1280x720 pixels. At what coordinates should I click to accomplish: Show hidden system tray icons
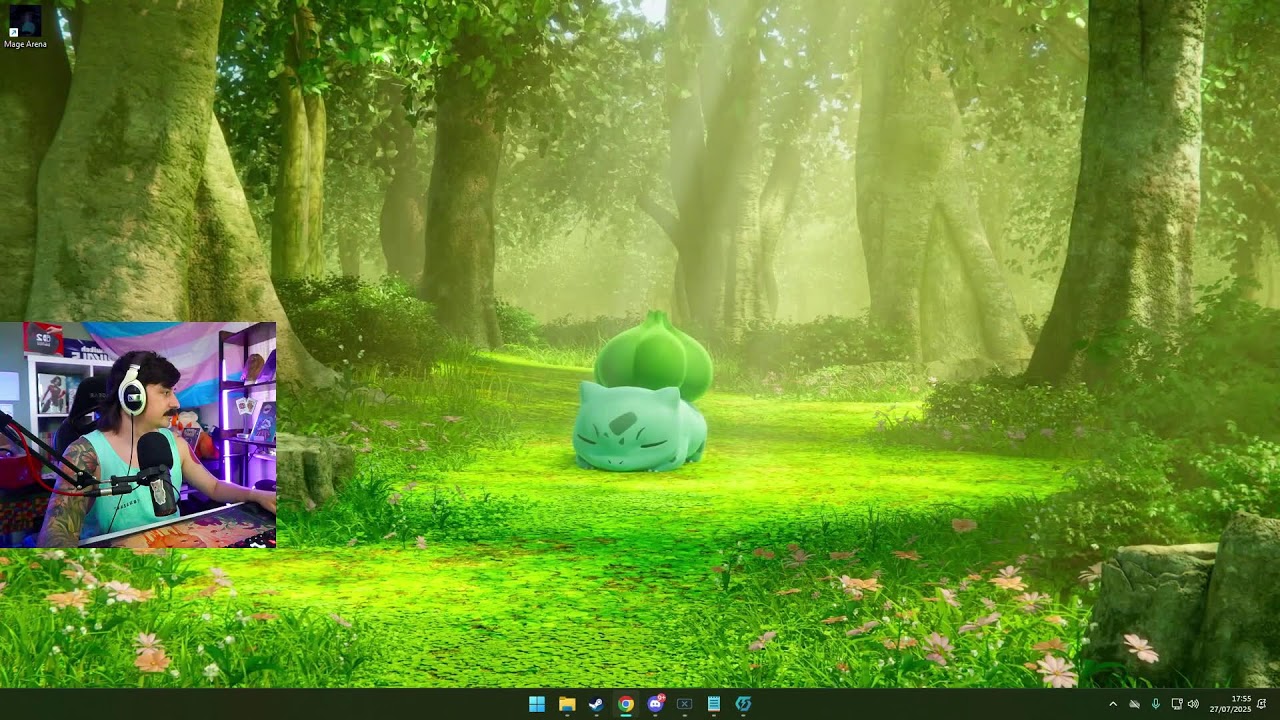tap(1113, 704)
